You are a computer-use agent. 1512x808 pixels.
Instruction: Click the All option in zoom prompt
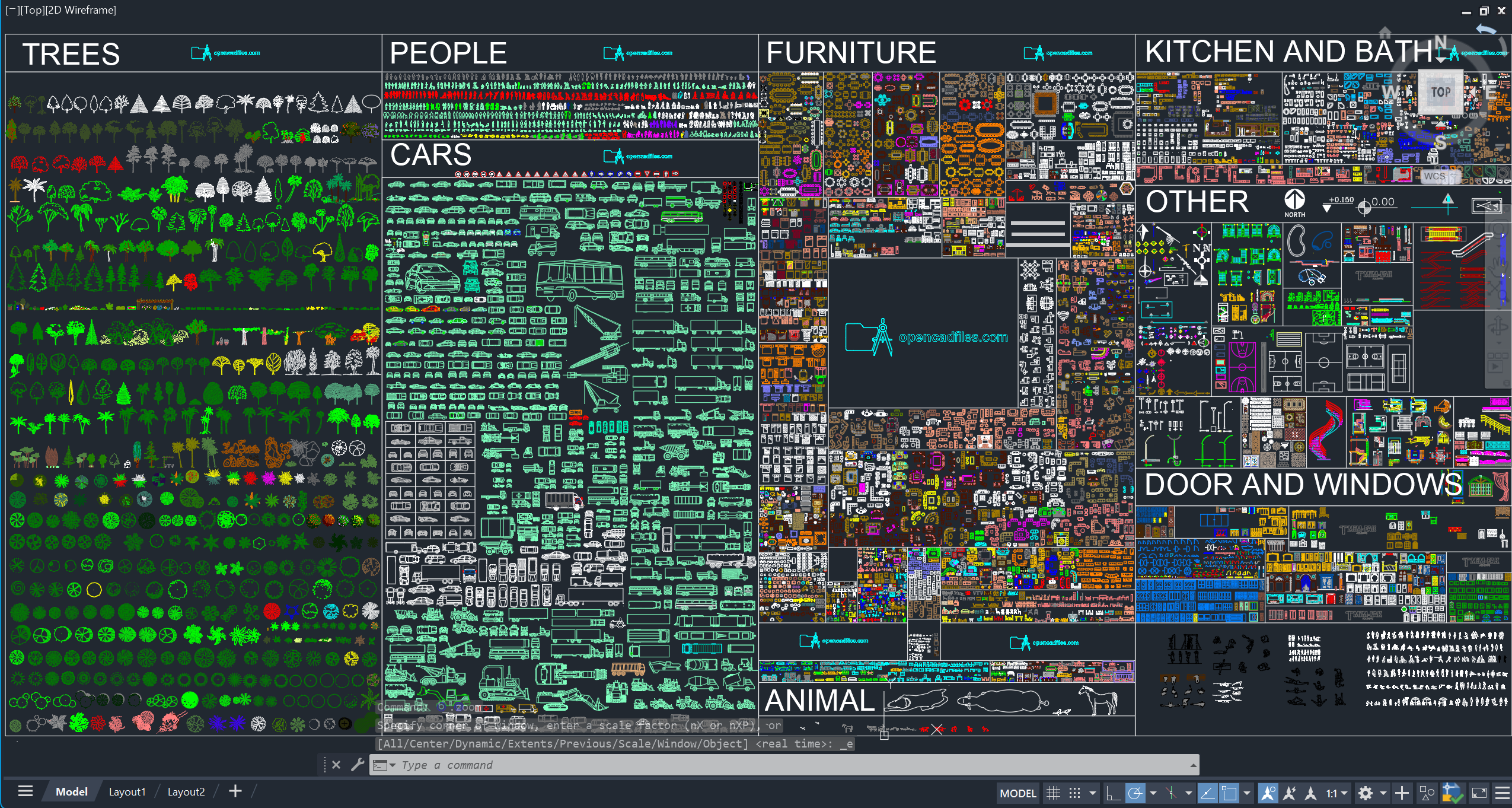coord(392,743)
